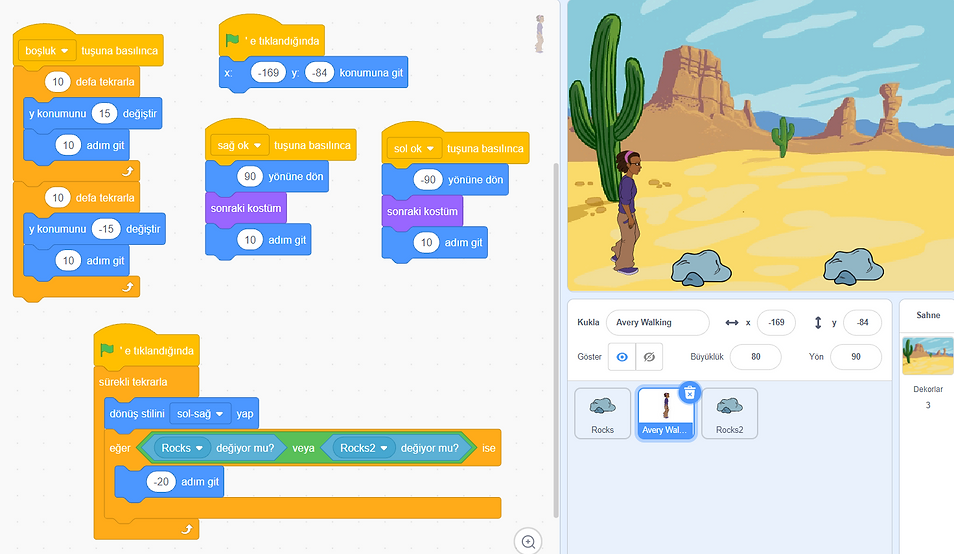
Task: Click the -90 value in 'yönüne dön' block
Action: click(428, 180)
